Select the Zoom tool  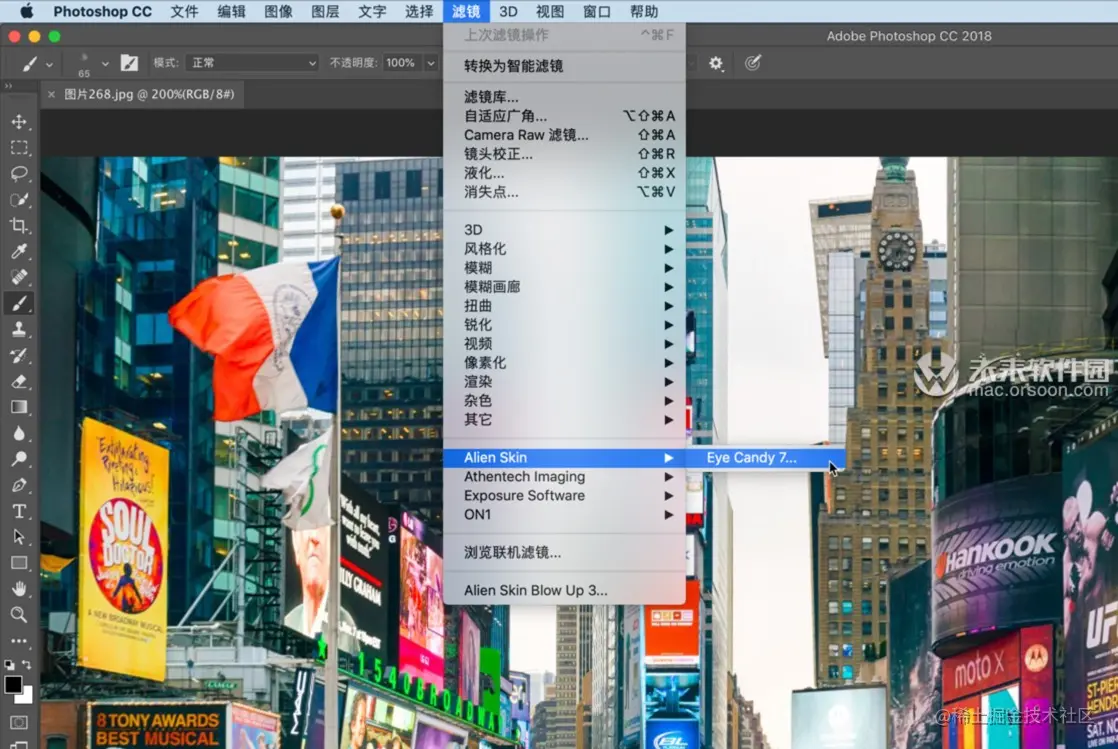pos(19,614)
